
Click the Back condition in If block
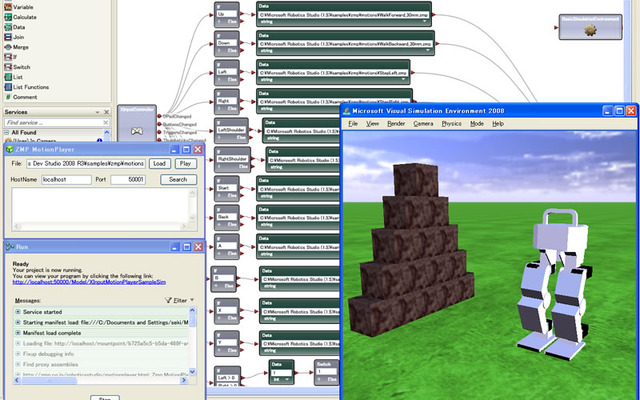pyautogui.click(x=227, y=217)
